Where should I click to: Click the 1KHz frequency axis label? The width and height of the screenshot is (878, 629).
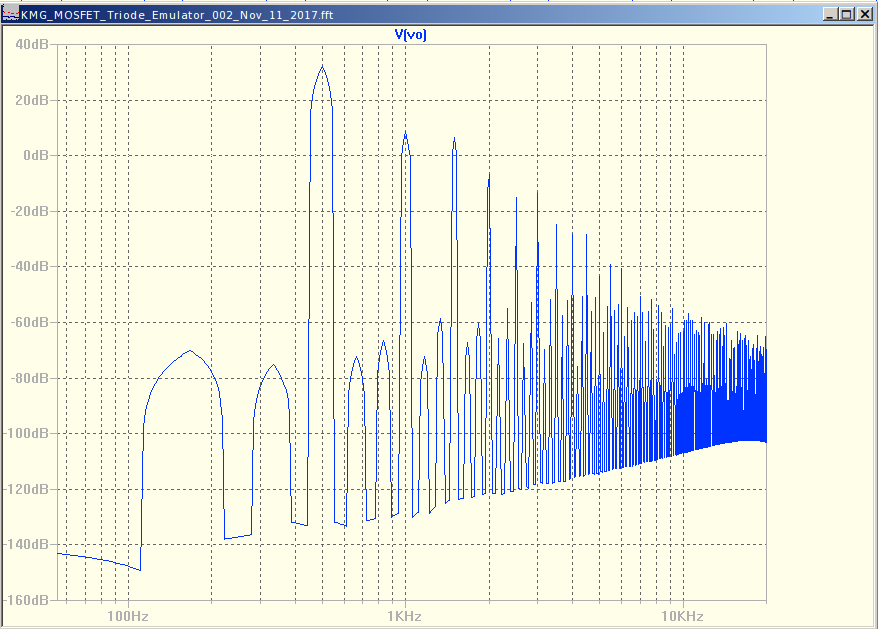pyautogui.click(x=404, y=616)
